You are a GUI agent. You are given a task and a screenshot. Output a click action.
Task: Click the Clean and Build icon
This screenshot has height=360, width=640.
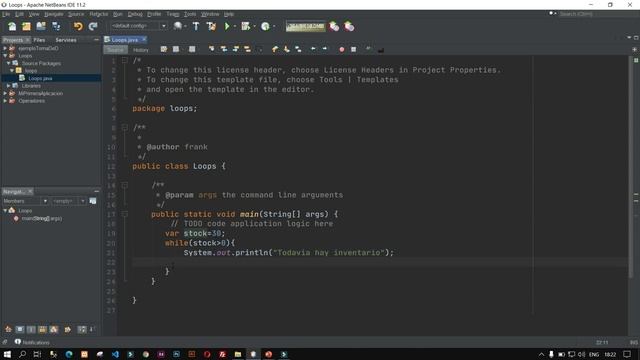point(211,26)
